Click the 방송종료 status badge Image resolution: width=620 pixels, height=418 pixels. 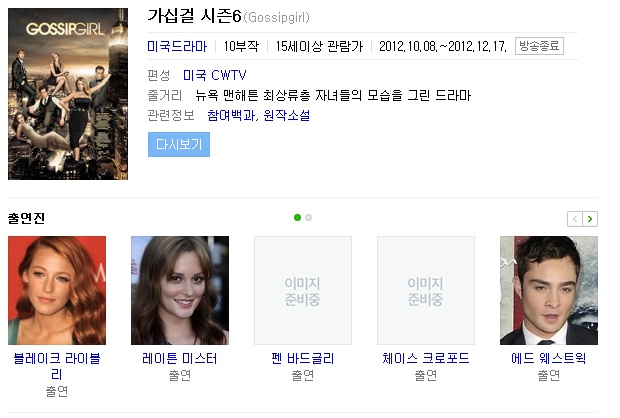click(539, 46)
